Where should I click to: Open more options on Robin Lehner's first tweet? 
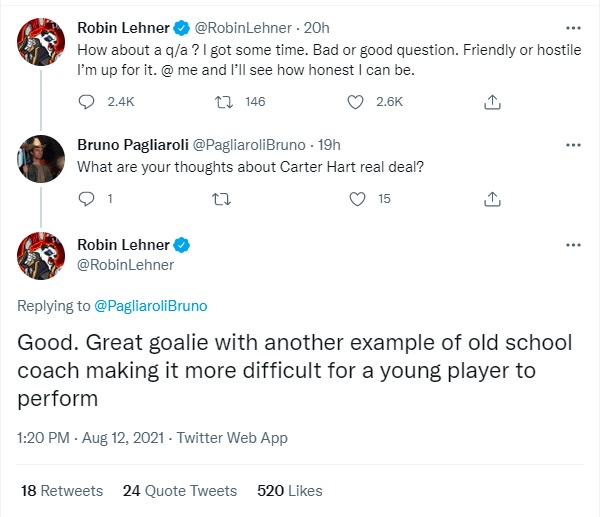click(x=573, y=26)
